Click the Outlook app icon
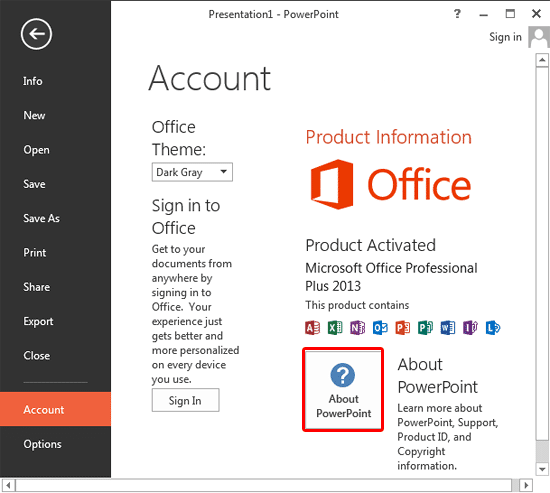The image size is (550, 493). 380,328
